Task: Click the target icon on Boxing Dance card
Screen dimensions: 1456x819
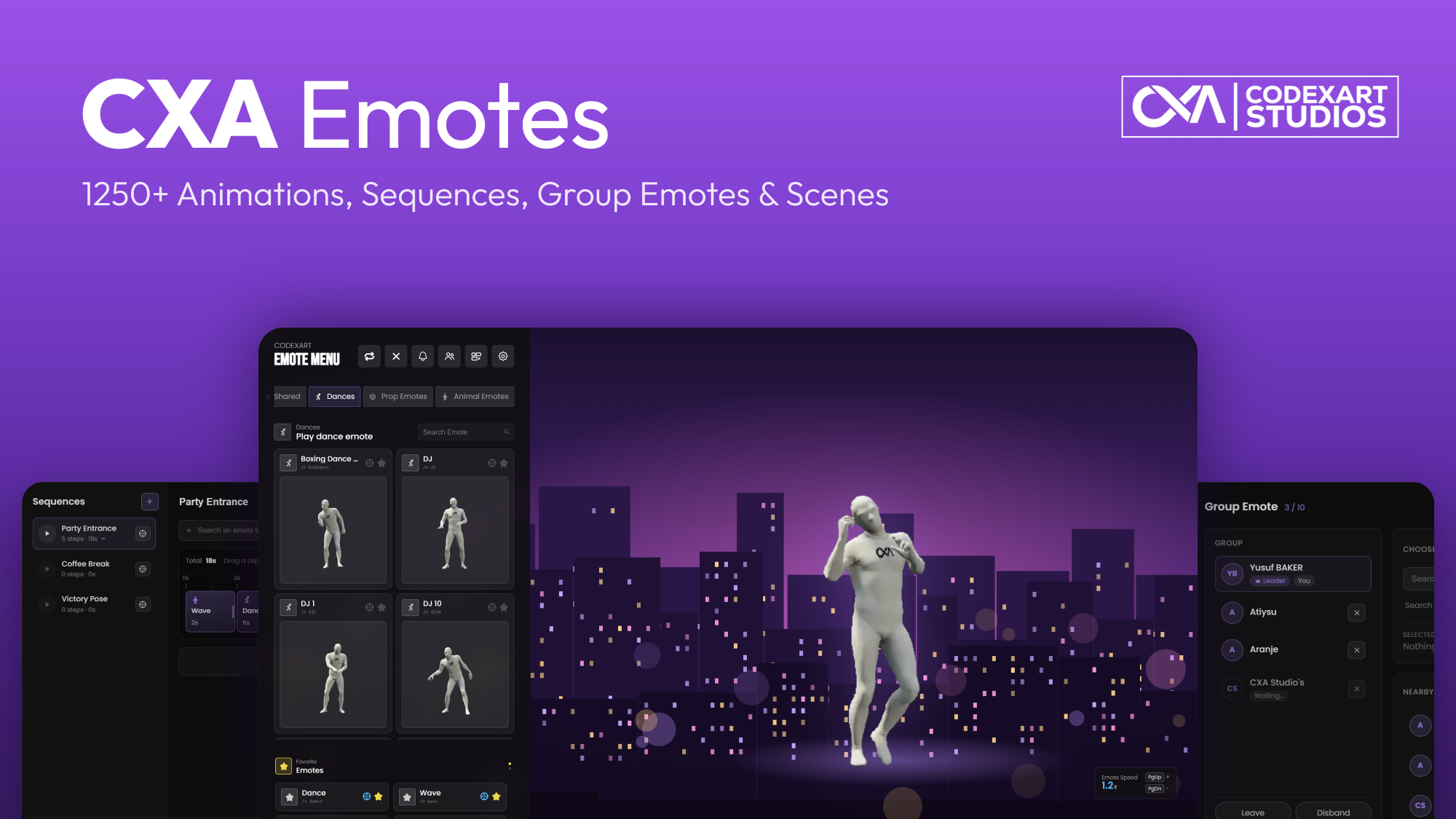Action: (370, 463)
